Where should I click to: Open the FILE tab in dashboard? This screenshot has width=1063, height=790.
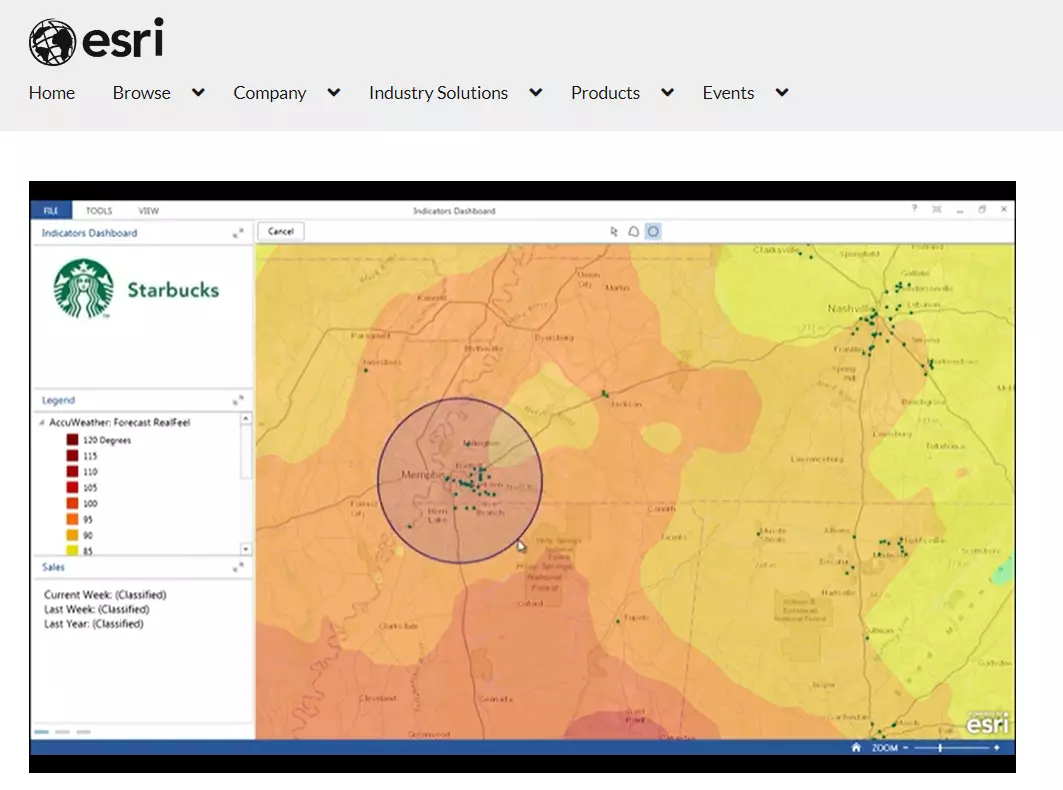coord(50,211)
